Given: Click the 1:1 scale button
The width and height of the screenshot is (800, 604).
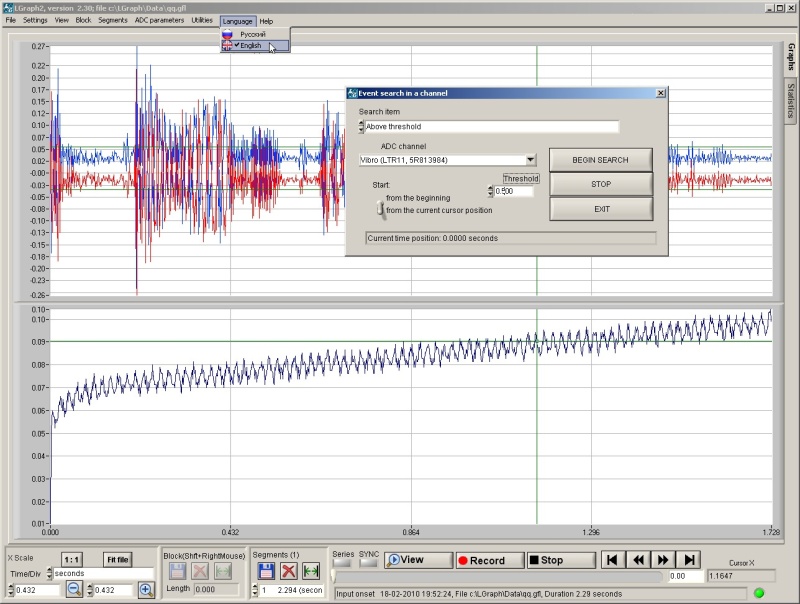Looking at the screenshot, I should click(71, 560).
